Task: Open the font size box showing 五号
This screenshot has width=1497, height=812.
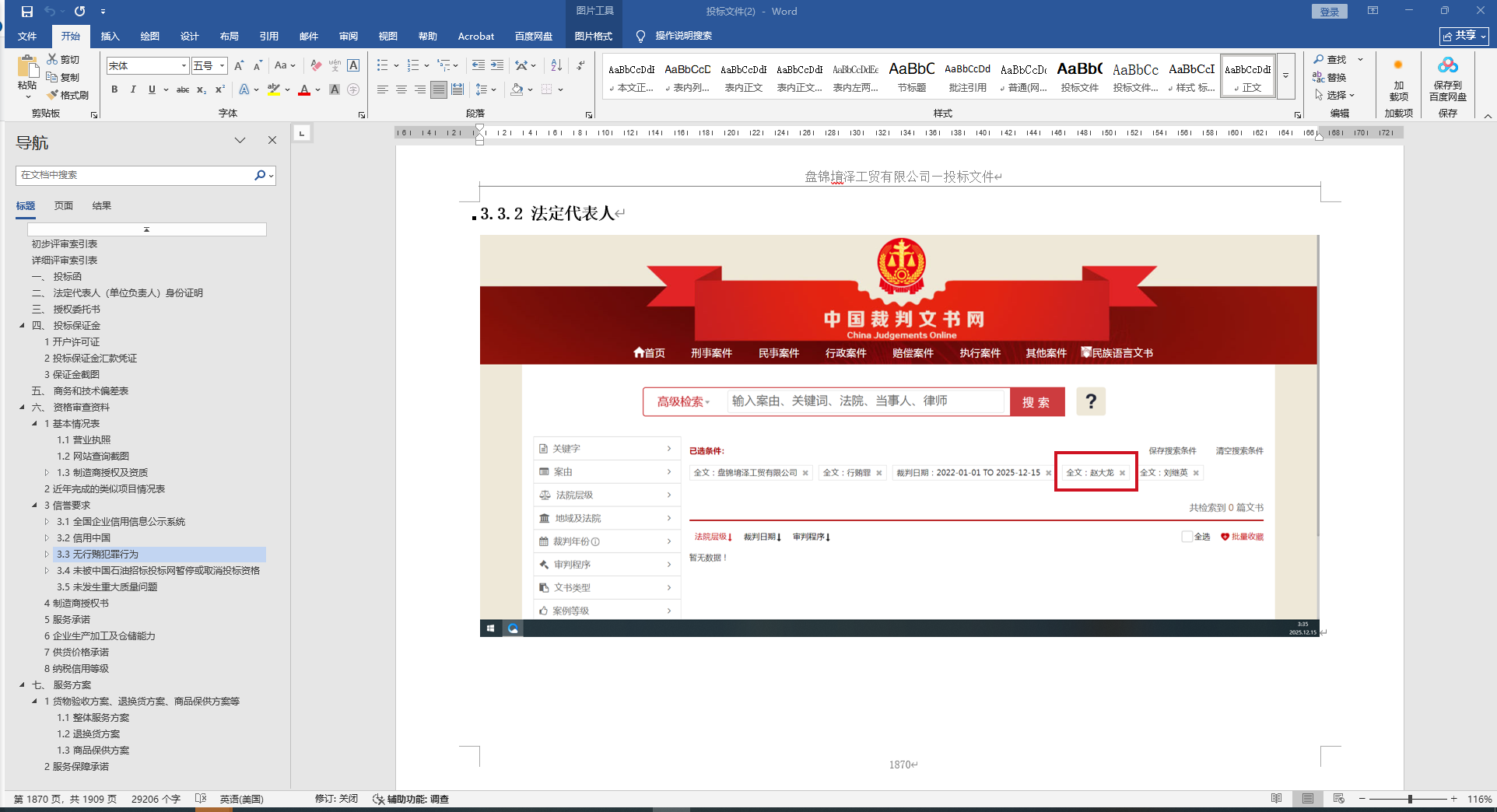Action: [209, 66]
